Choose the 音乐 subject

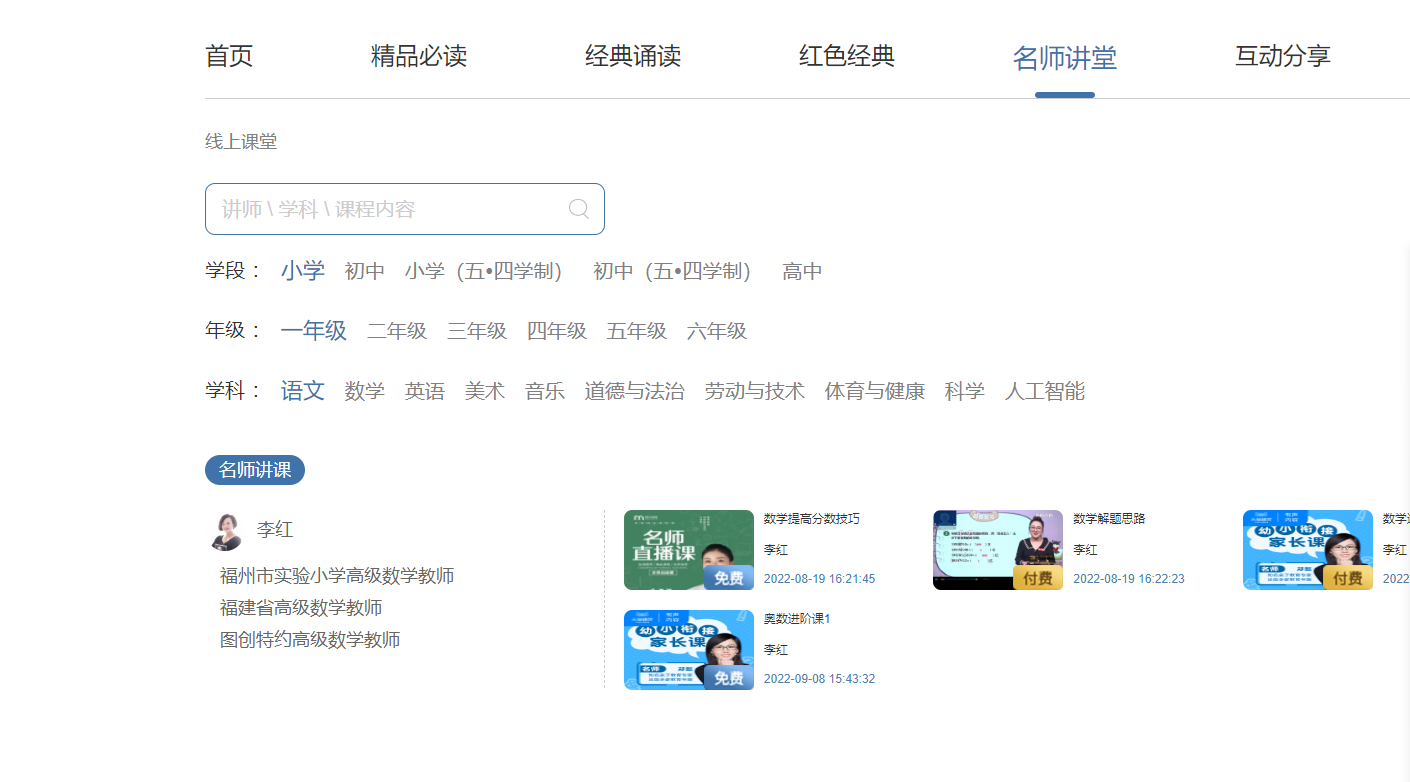point(545,391)
